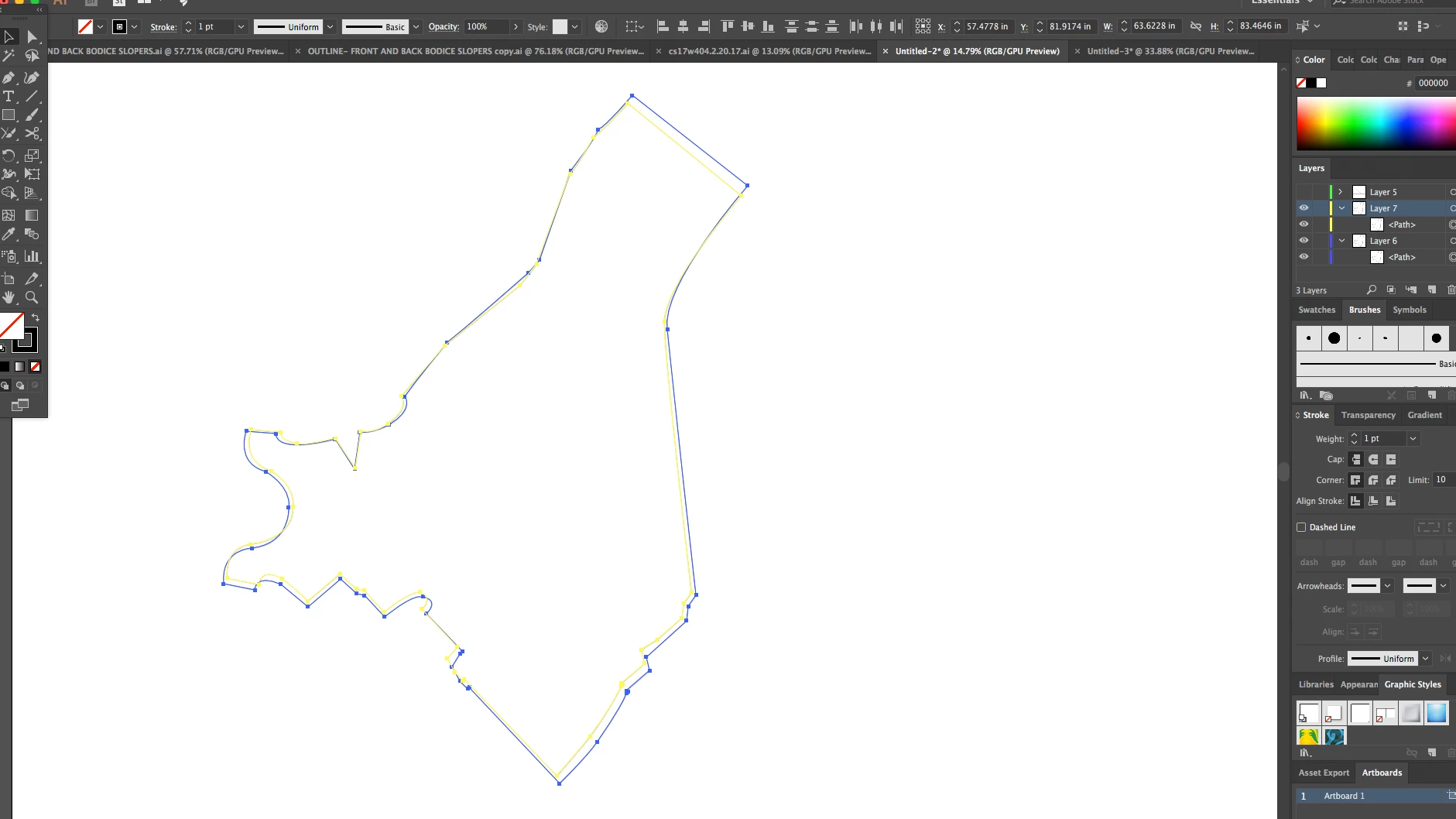The width and height of the screenshot is (1456, 819).
Task: Click the Recolor Artwork globe icon
Action: coord(601,26)
